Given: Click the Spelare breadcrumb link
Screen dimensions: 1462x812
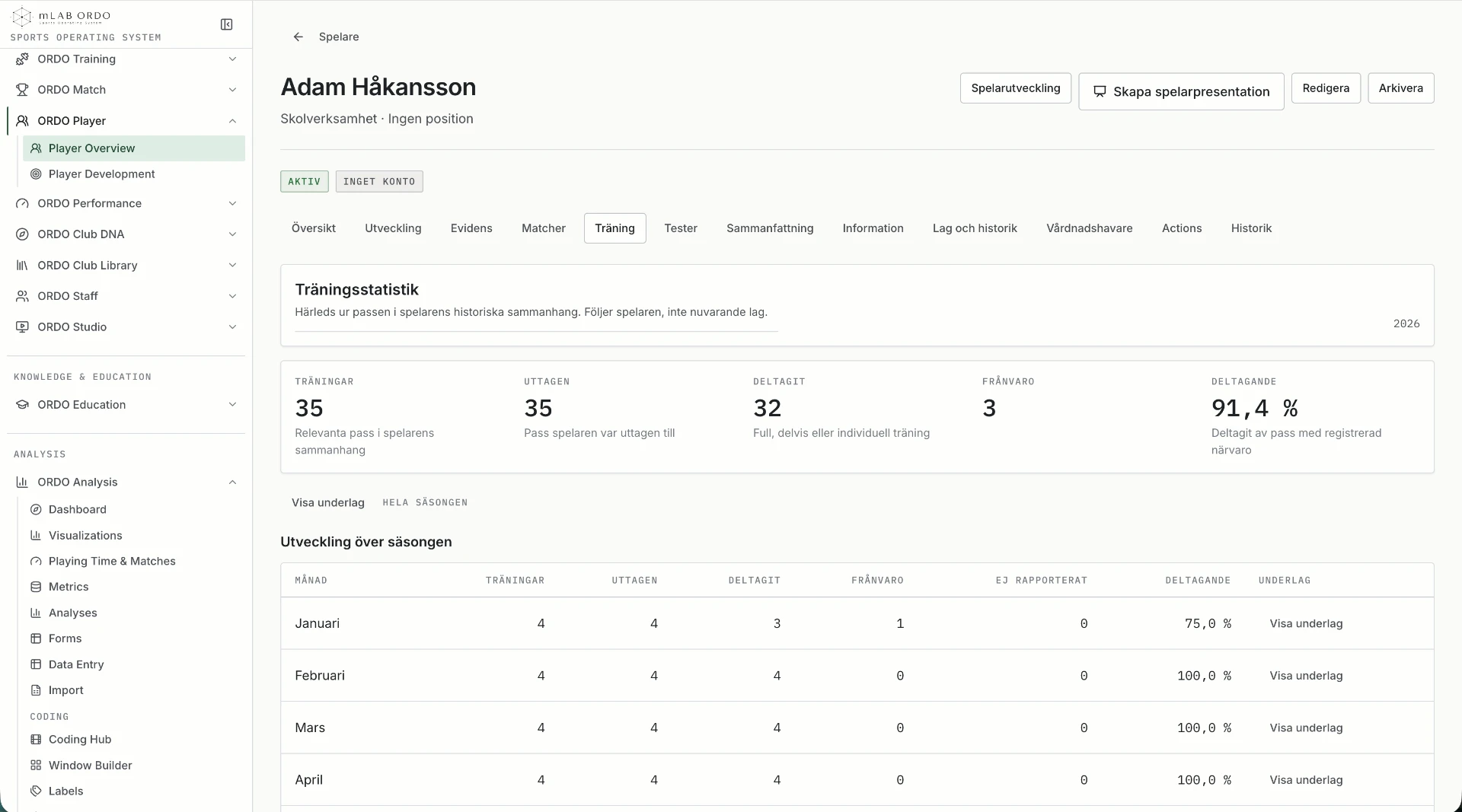Looking at the screenshot, I should tap(339, 37).
